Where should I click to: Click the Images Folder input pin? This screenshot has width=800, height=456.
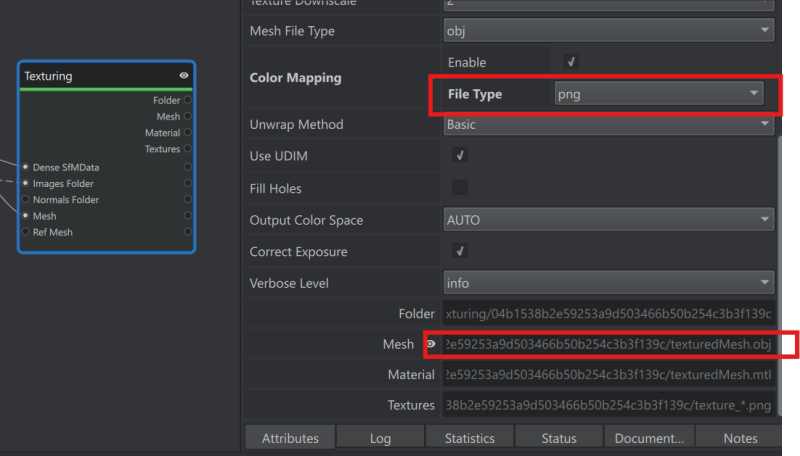25,183
